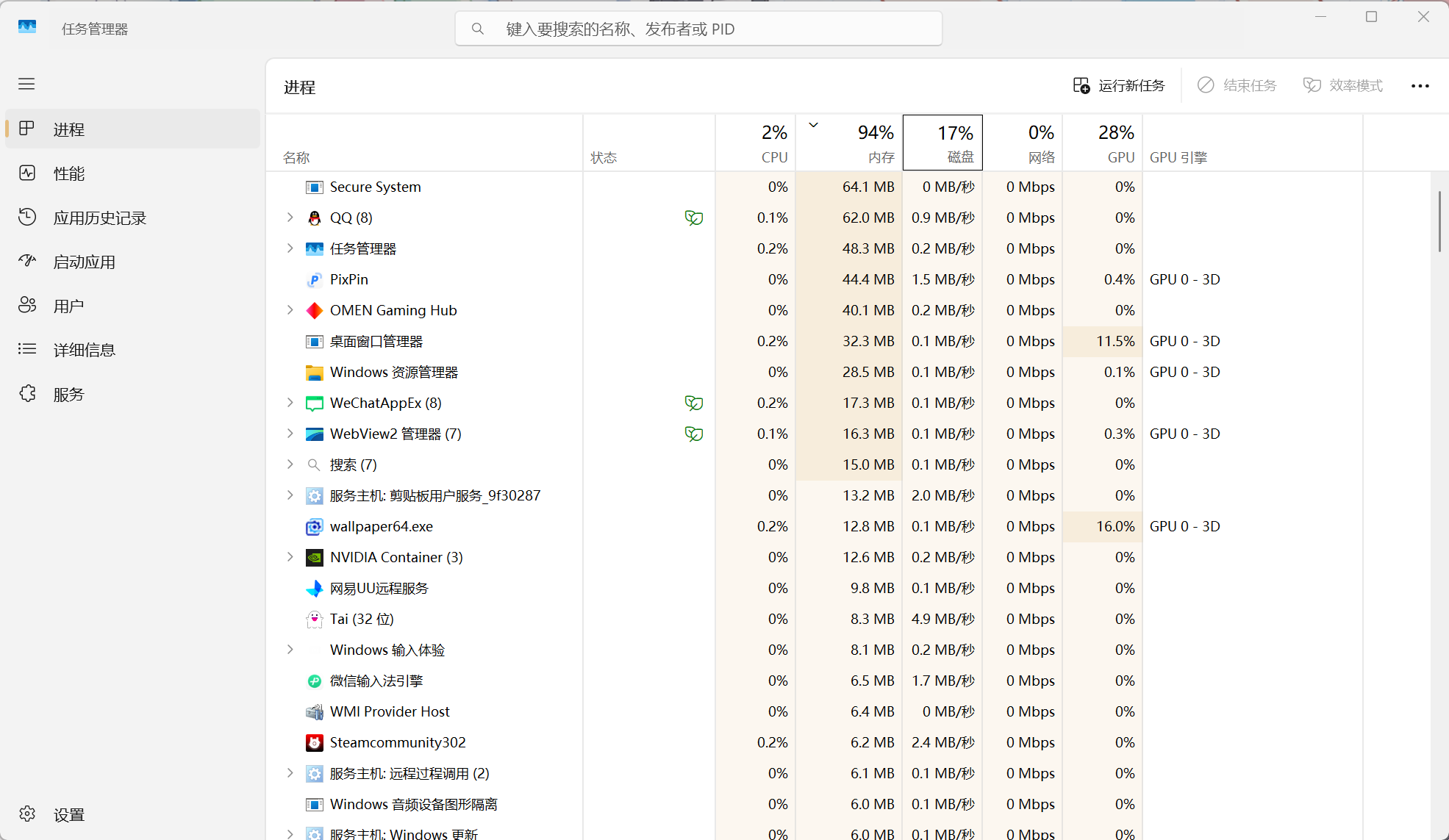Click the QQ penguin icon
Screen dimensions: 1449x840
tap(315, 218)
